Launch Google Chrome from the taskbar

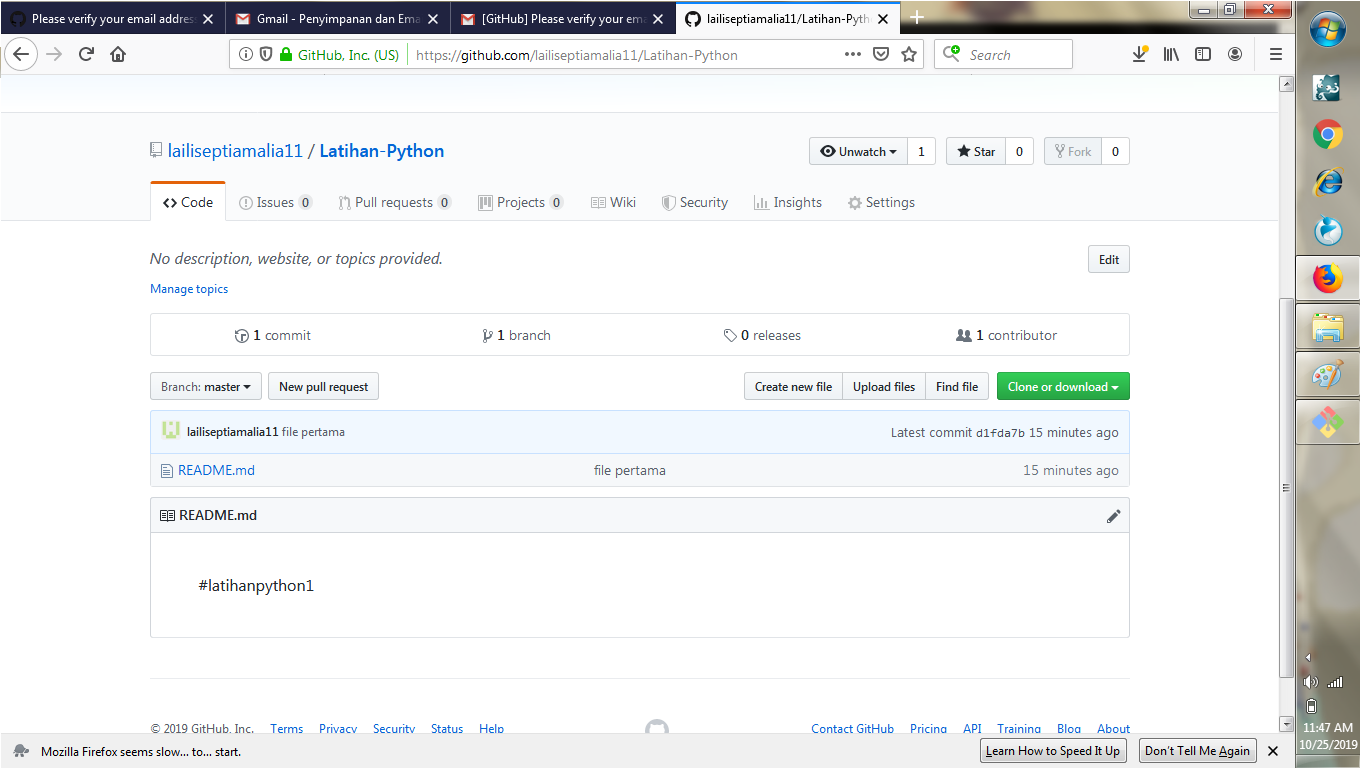(1327, 135)
